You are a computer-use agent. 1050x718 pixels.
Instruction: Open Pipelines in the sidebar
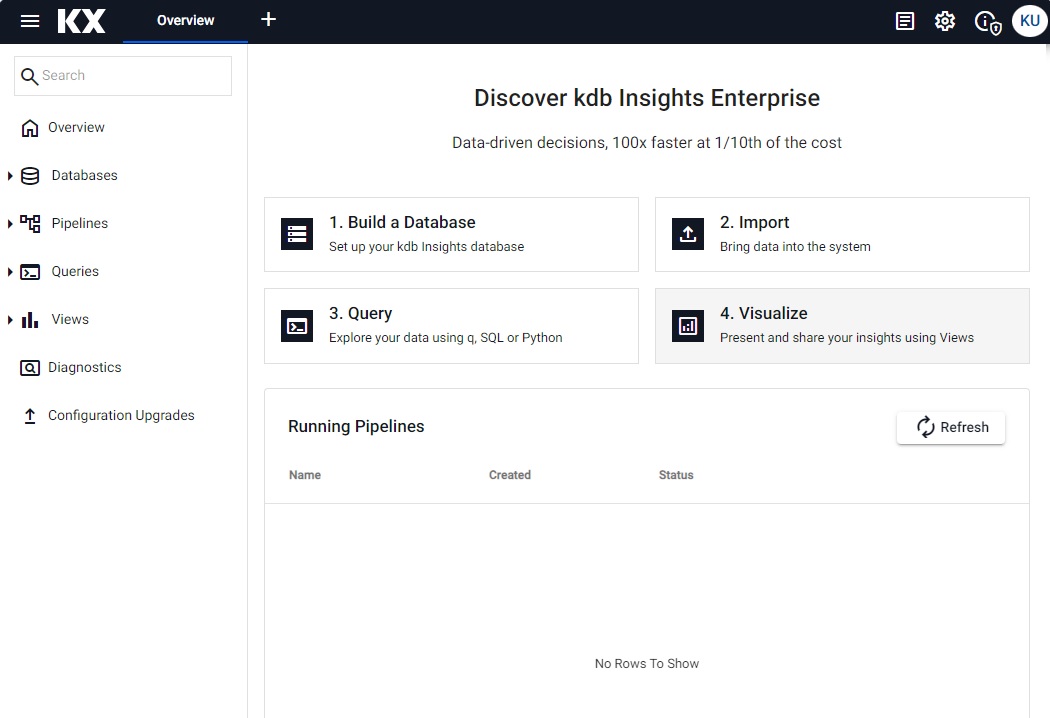click(80, 224)
